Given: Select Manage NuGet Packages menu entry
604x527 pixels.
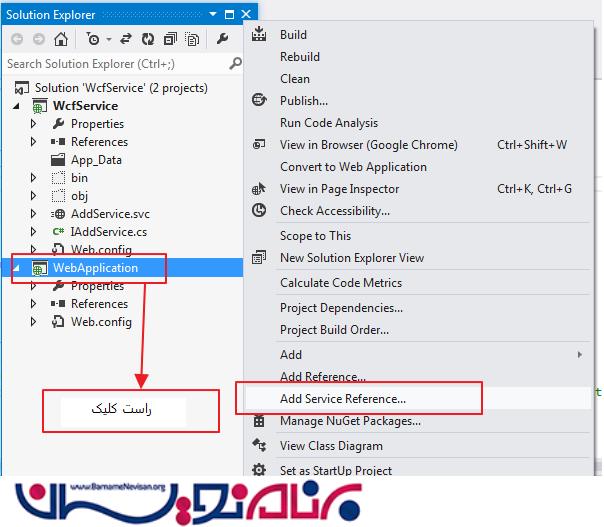Looking at the screenshot, I should (x=350, y=421).
